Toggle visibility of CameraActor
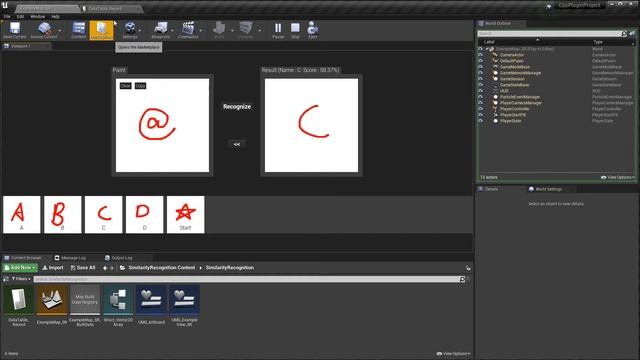 [480, 55]
